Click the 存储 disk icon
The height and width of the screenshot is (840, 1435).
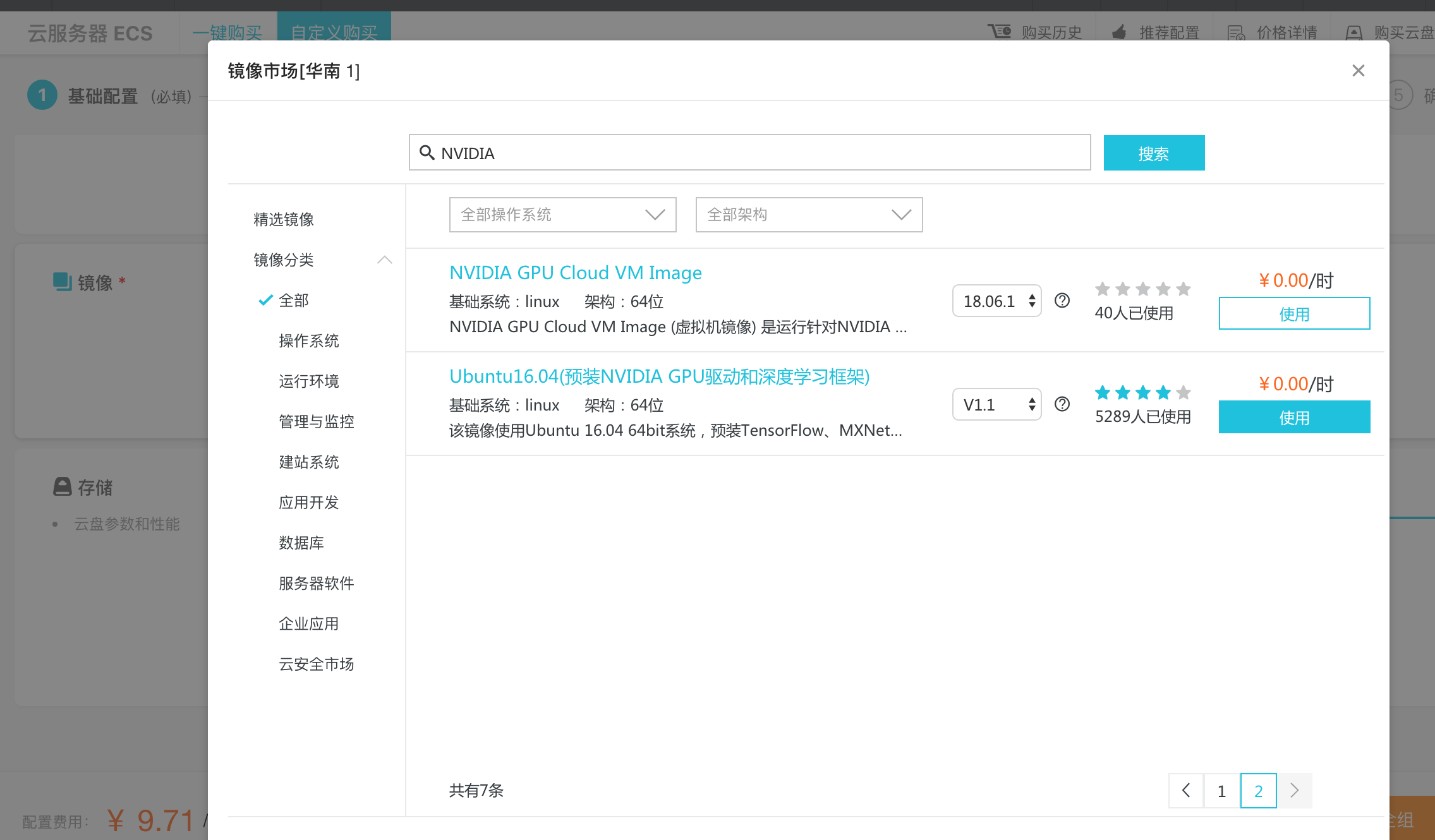pyautogui.click(x=62, y=486)
